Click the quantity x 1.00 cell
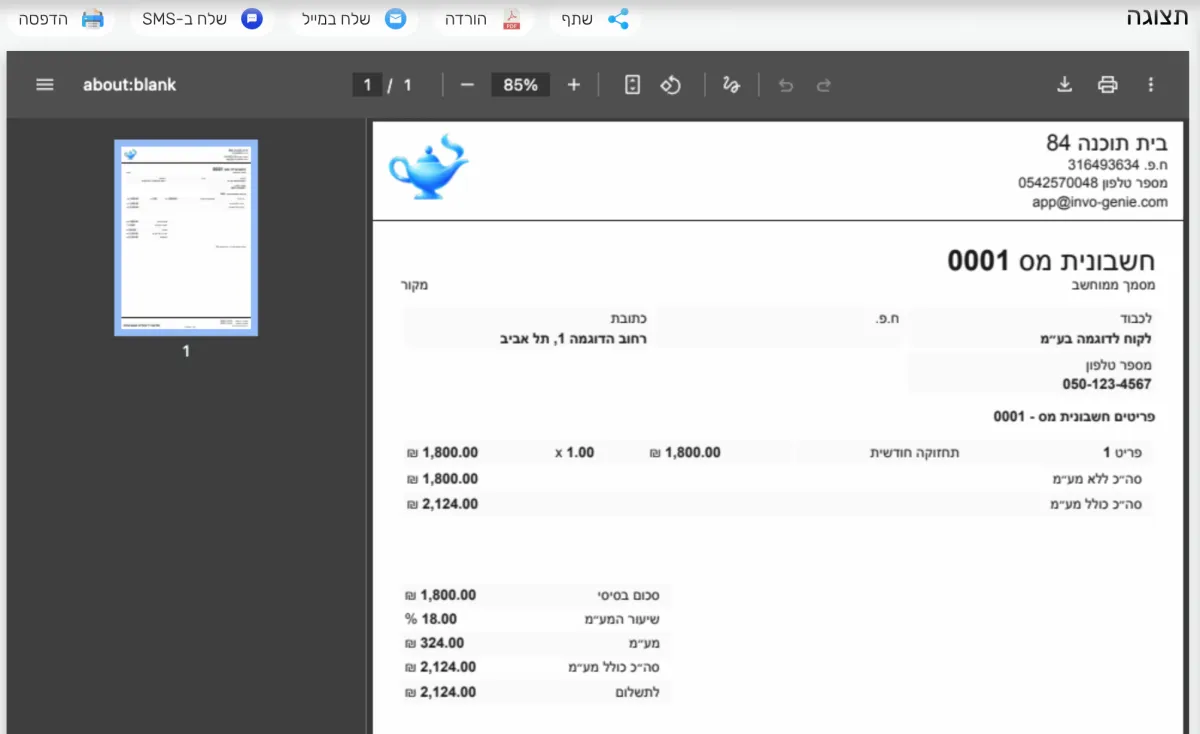The height and width of the screenshot is (734, 1200). pos(575,453)
